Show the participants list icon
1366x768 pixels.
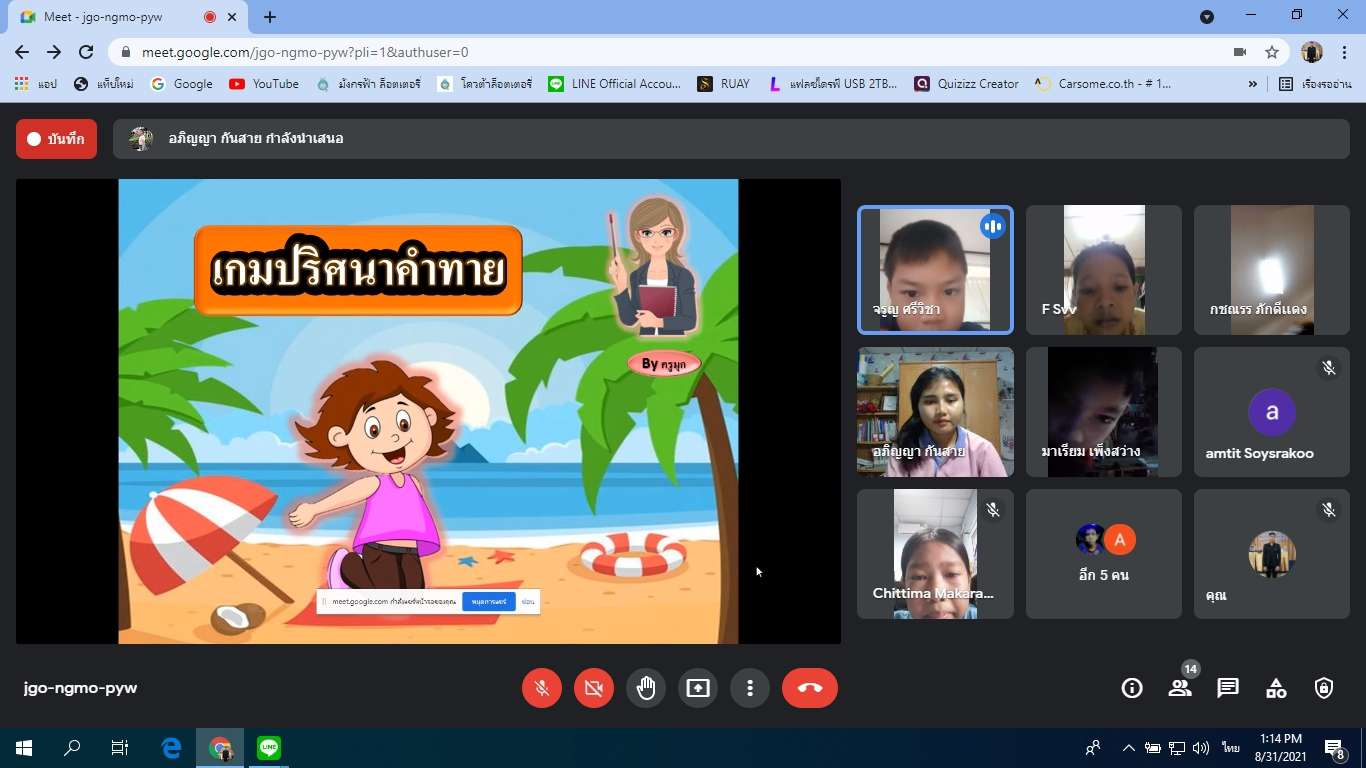(x=1180, y=688)
